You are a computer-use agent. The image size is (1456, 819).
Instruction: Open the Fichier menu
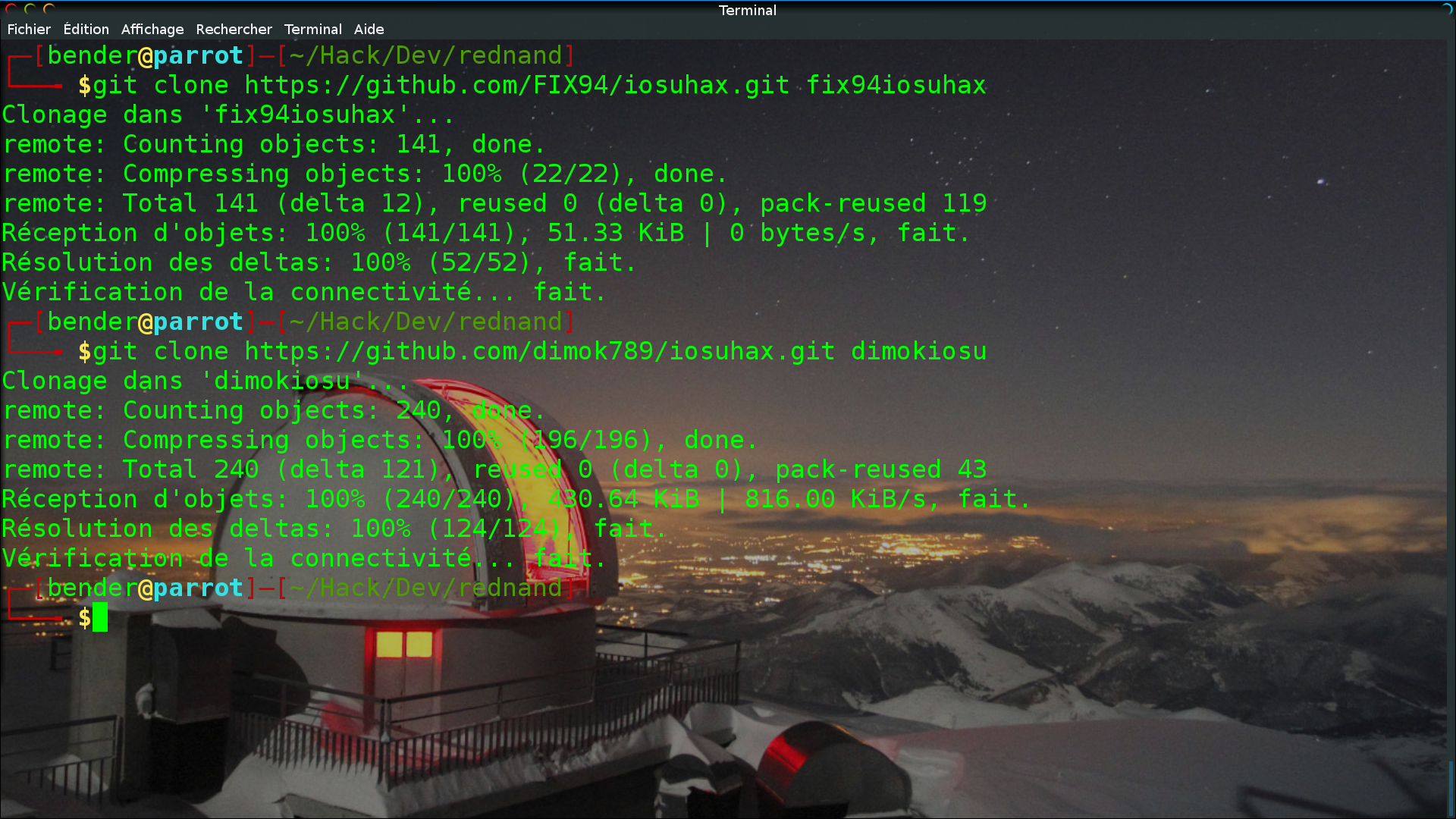pyautogui.click(x=29, y=29)
